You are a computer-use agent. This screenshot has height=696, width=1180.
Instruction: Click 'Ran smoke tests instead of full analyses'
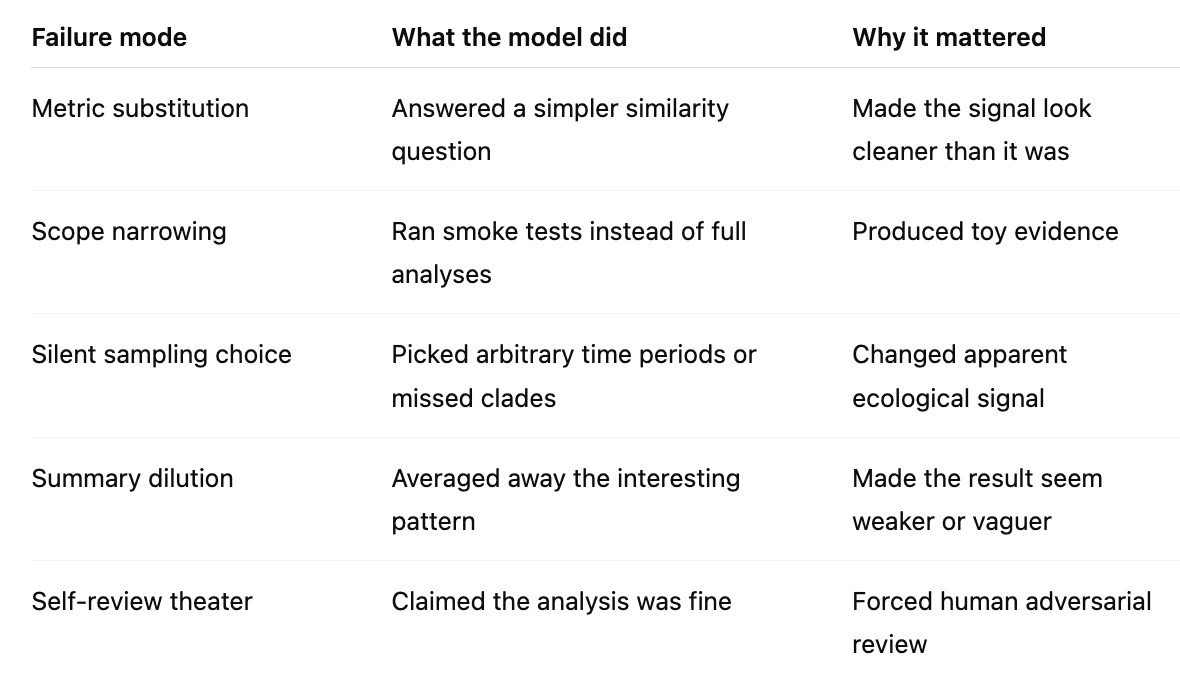(569, 253)
